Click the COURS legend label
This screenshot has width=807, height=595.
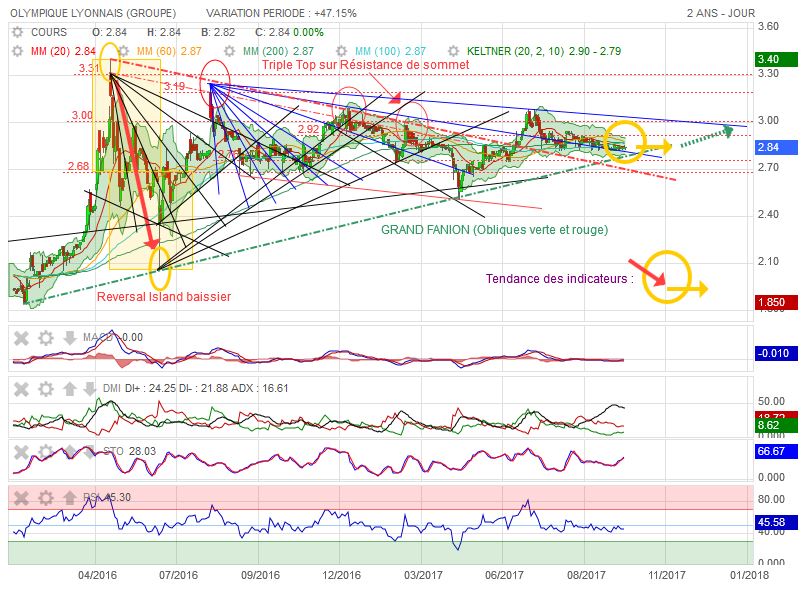point(49,32)
